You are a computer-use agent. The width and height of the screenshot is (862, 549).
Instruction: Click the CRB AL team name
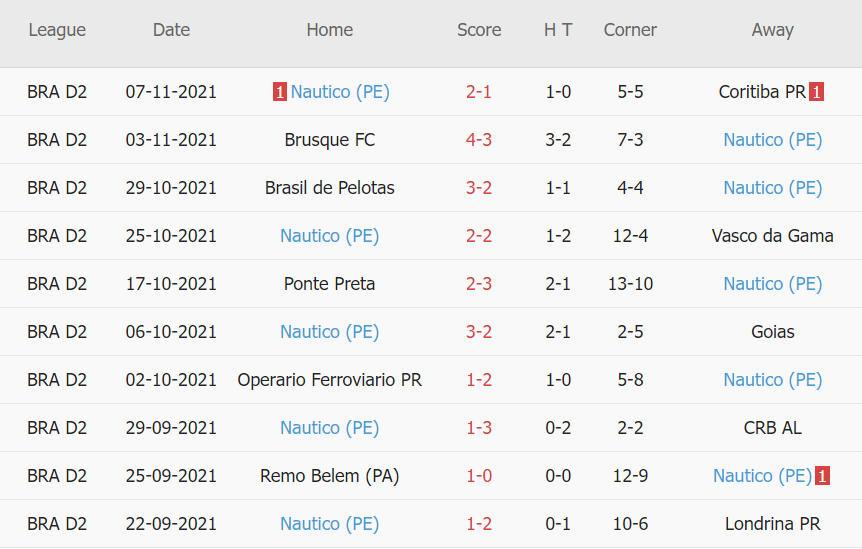coord(773,428)
